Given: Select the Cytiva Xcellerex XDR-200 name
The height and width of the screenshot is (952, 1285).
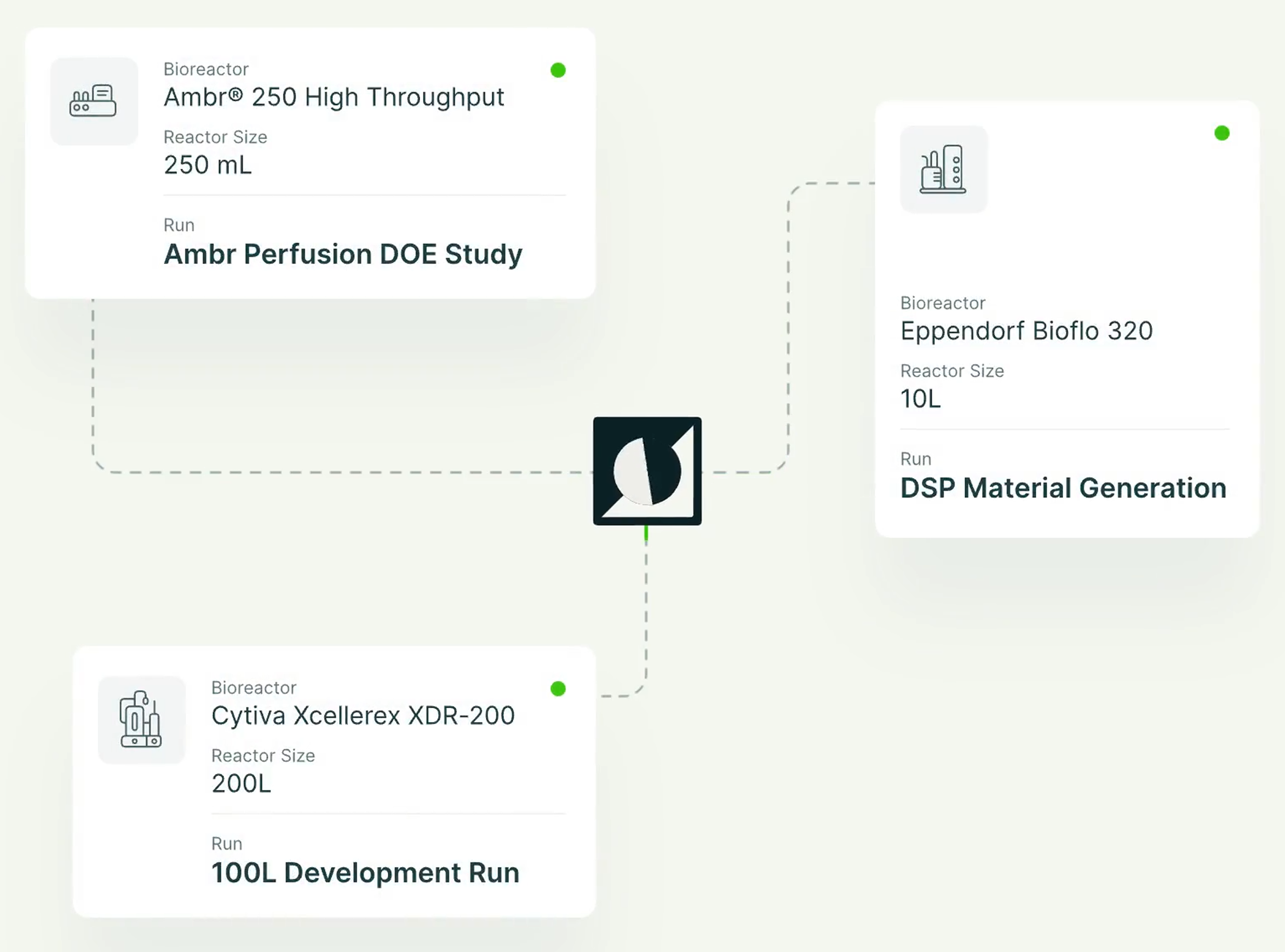Looking at the screenshot, I should [x=363, y=716].
